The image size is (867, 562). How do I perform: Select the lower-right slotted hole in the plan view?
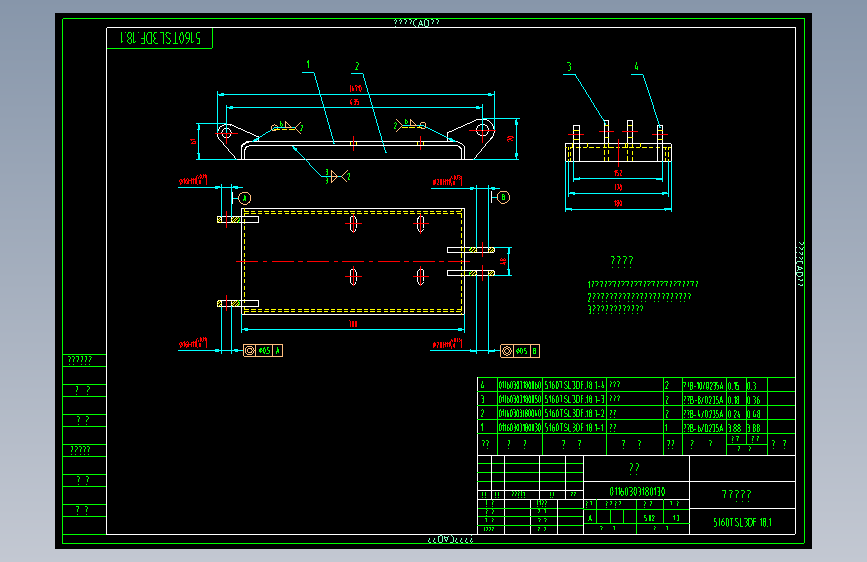click(420, 275)
